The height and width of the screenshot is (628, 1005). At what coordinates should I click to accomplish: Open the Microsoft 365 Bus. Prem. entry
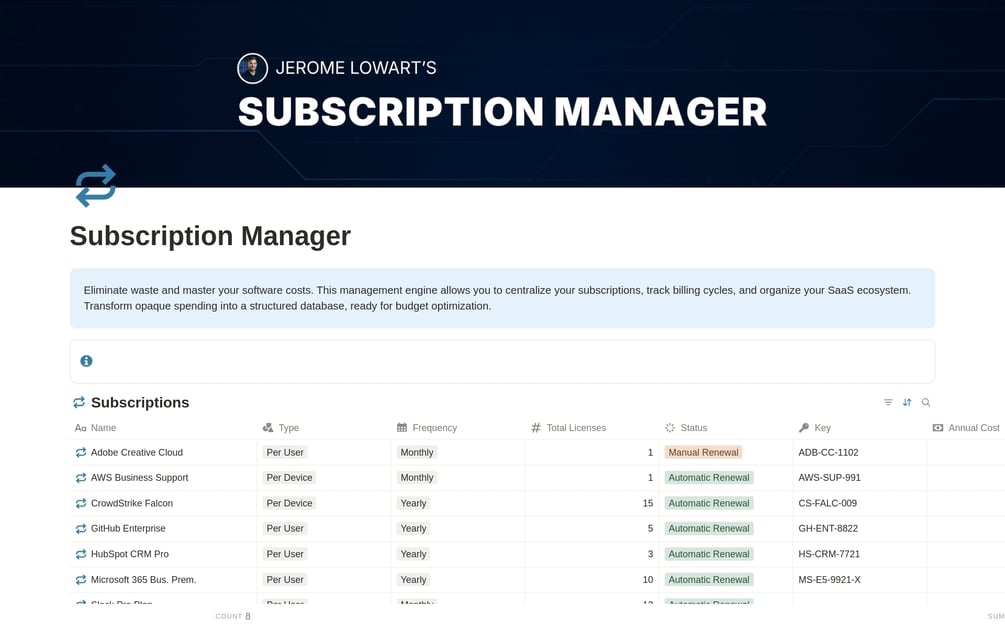tap(144, 580)
